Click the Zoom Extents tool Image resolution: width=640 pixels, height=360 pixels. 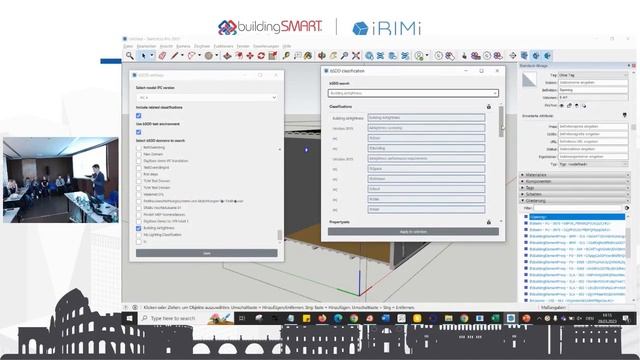356,56
